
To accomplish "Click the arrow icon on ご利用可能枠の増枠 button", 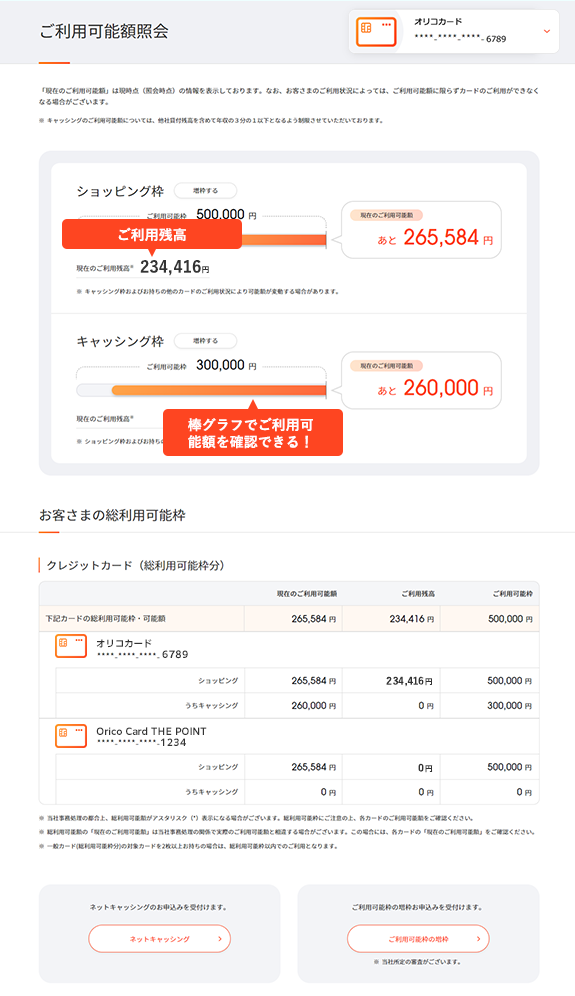I will click(478, 939).
